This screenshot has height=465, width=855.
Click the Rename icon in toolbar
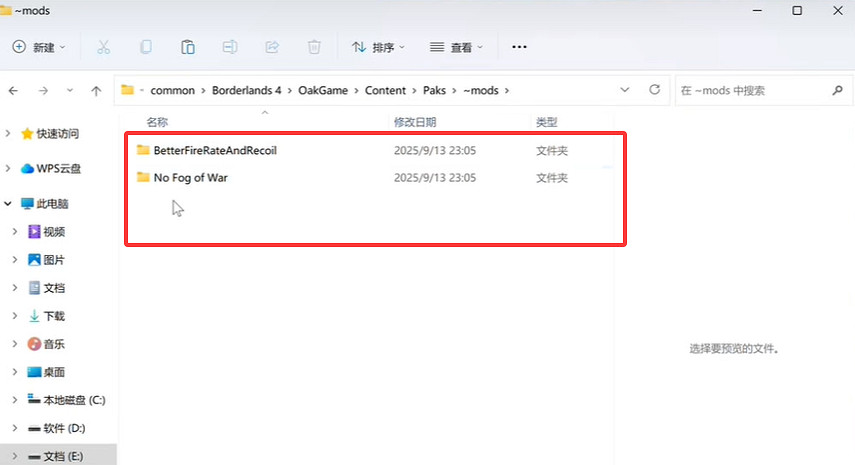[x=230, y=47]
